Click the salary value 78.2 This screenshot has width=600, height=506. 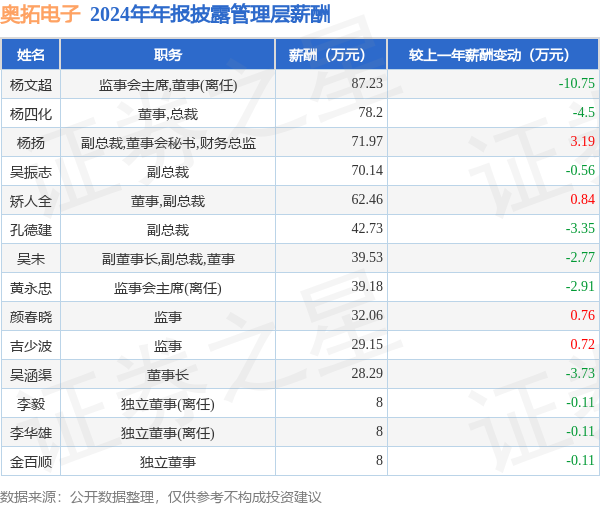point(370,112)
